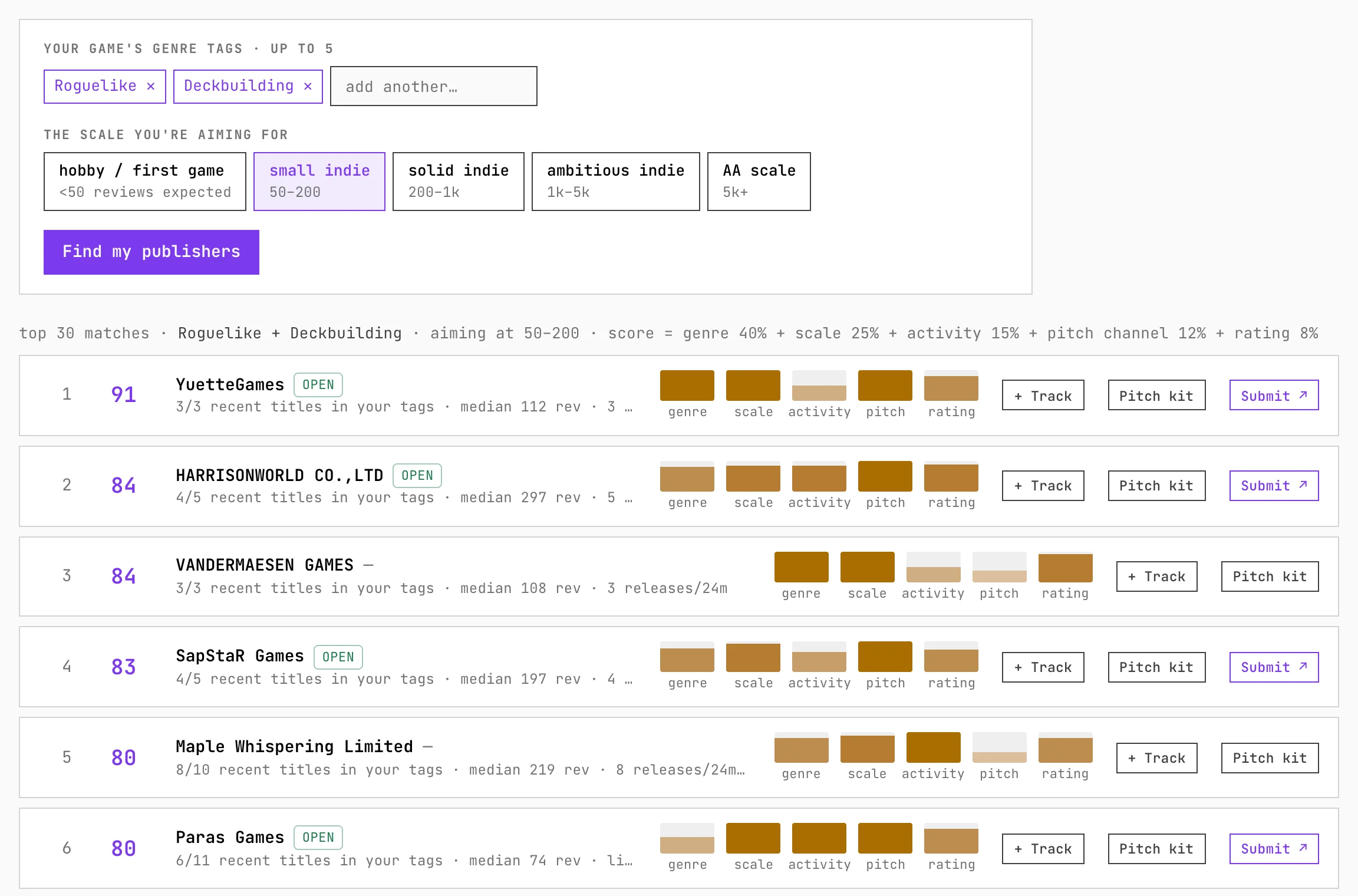Pick the AA scale 5k+ option
The image size is (1358, 896).
[x=759, y=182]
